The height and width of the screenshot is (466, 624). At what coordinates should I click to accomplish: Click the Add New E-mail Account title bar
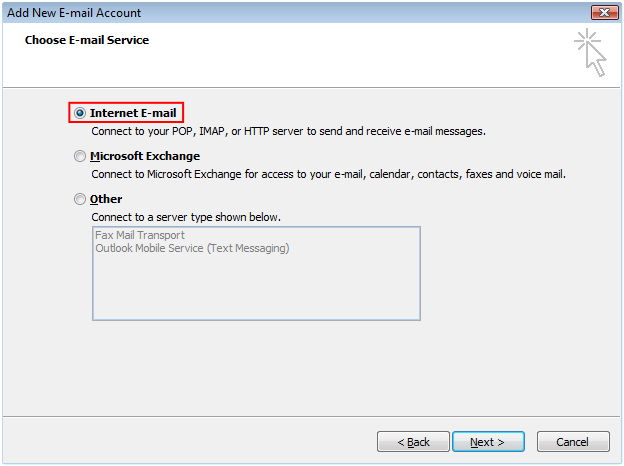point(296,13)
